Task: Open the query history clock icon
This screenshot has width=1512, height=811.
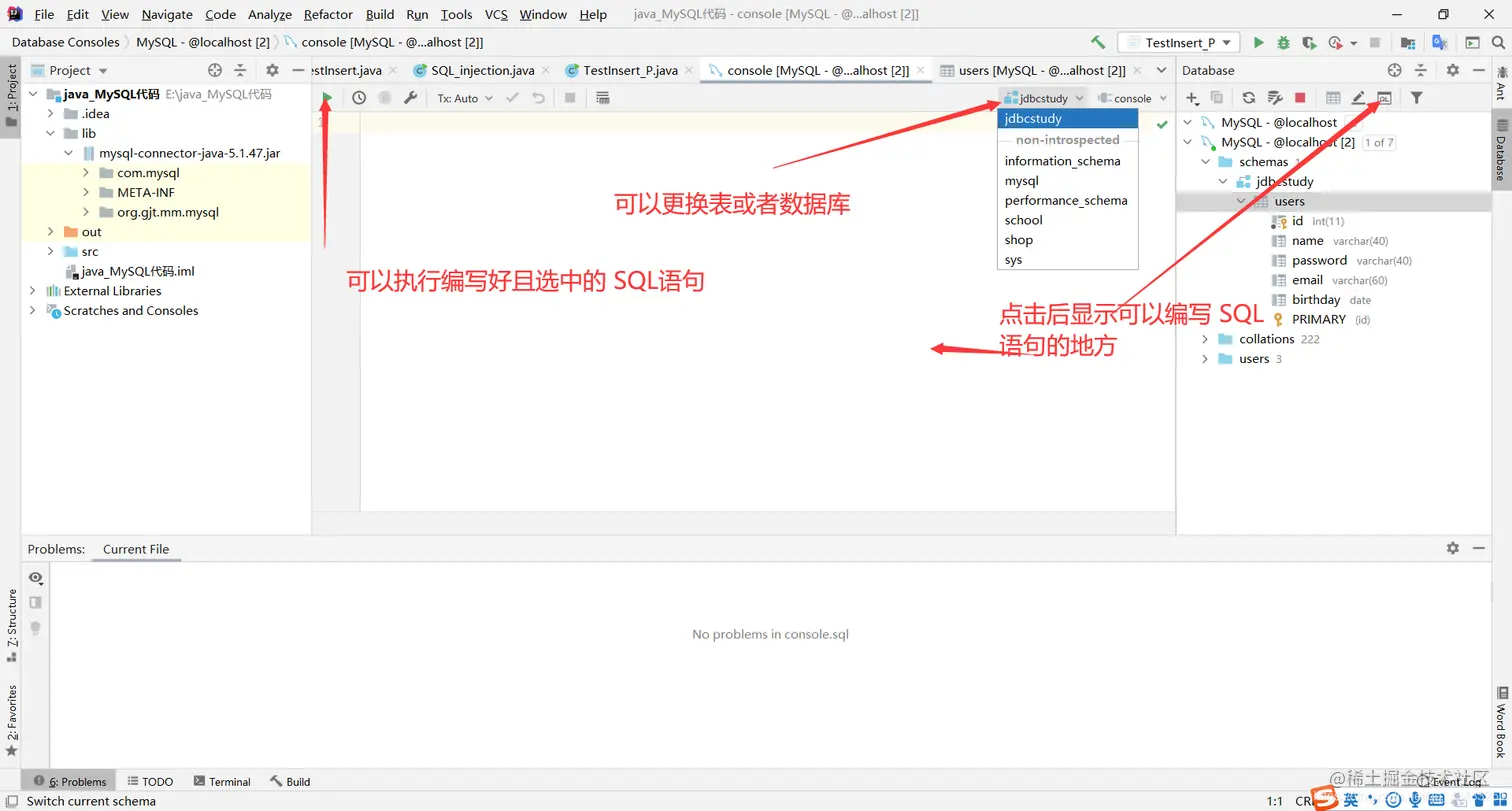Action: 359,98
